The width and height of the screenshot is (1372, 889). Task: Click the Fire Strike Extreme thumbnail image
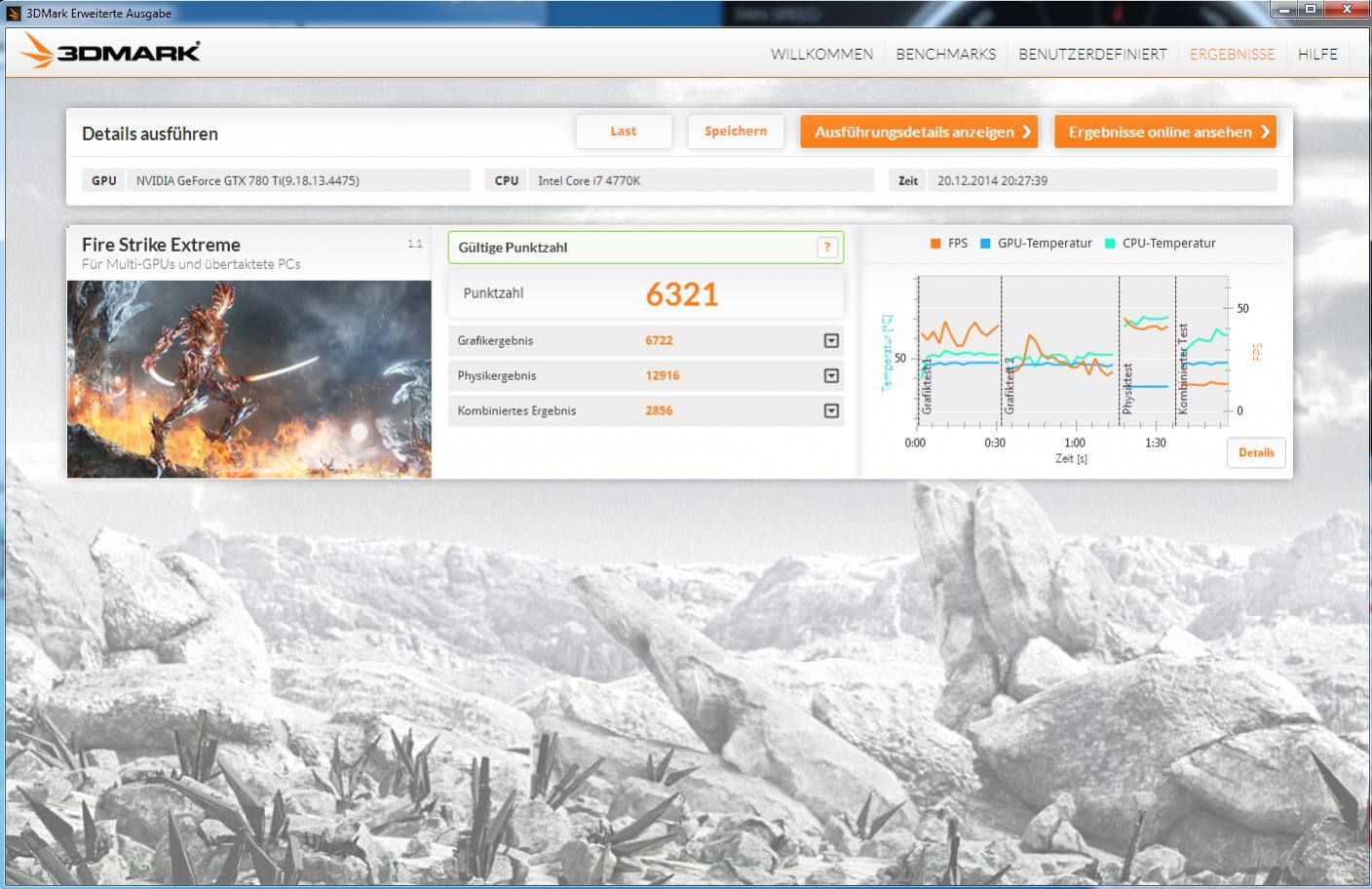click(249, 379)
